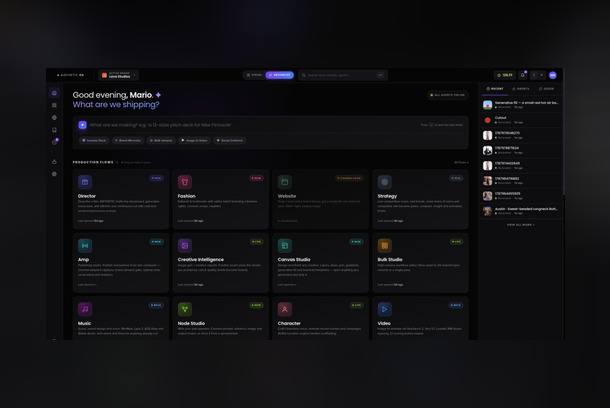Open the Cutout red circle thumbnail
Screen dimensions: 610x408
click(x=487, y=120)
